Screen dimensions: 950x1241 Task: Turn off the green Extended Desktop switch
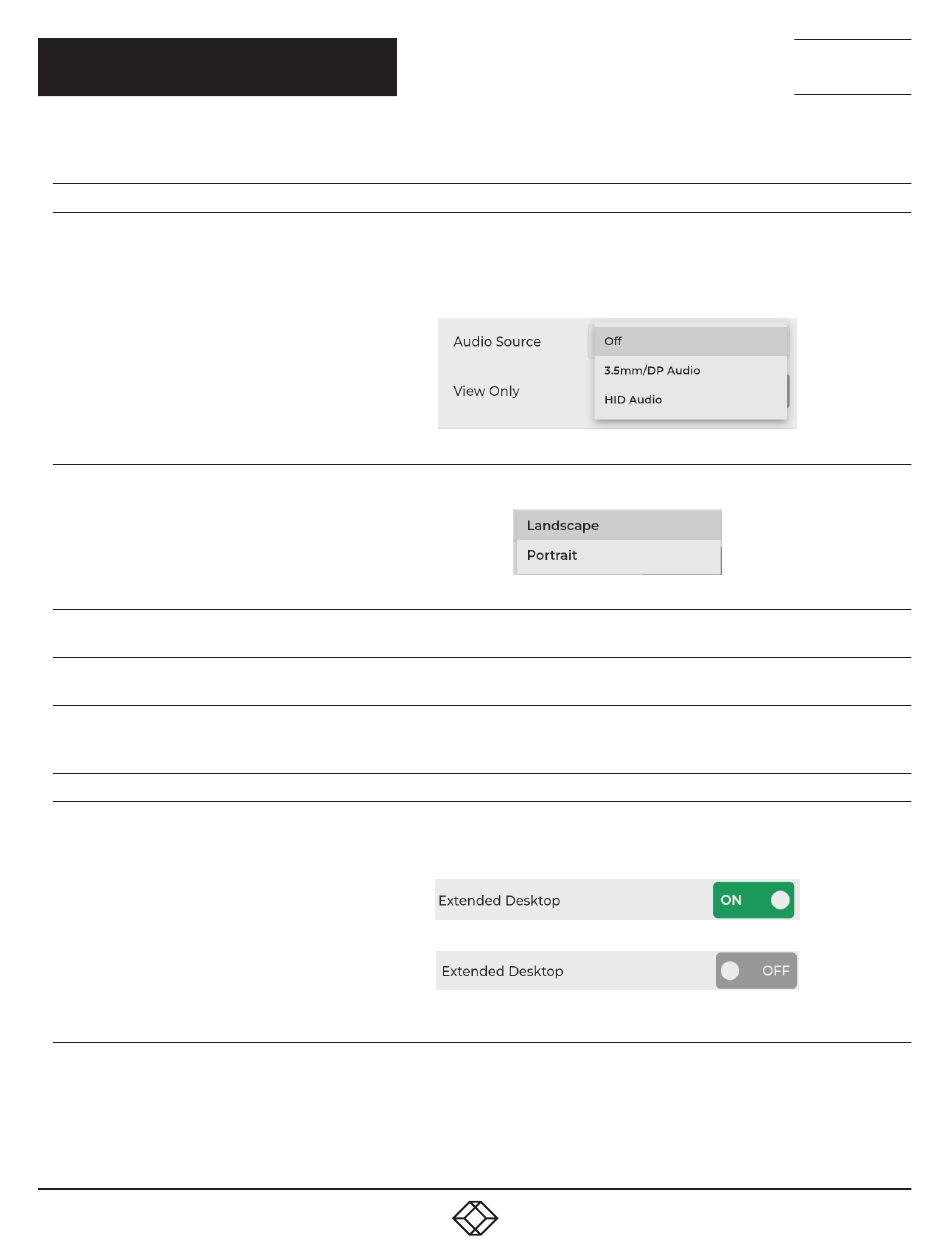[x=753, y=900]
